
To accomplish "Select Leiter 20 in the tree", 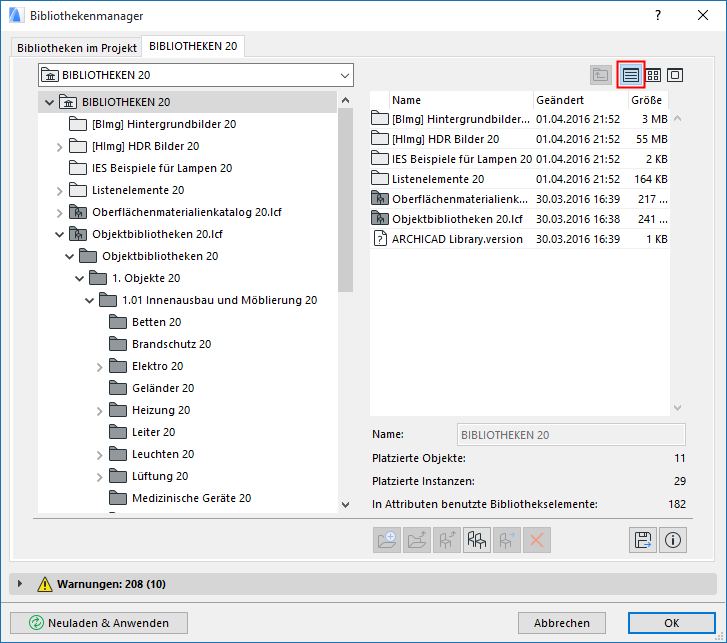I will pyautogui.click(x=153, y=432).
